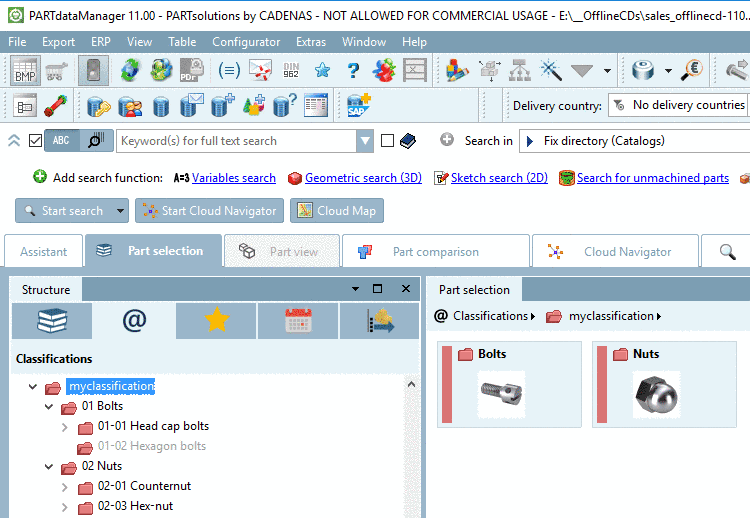Maximize the Structure panel

pyautogui.click(x=377, y=288)
